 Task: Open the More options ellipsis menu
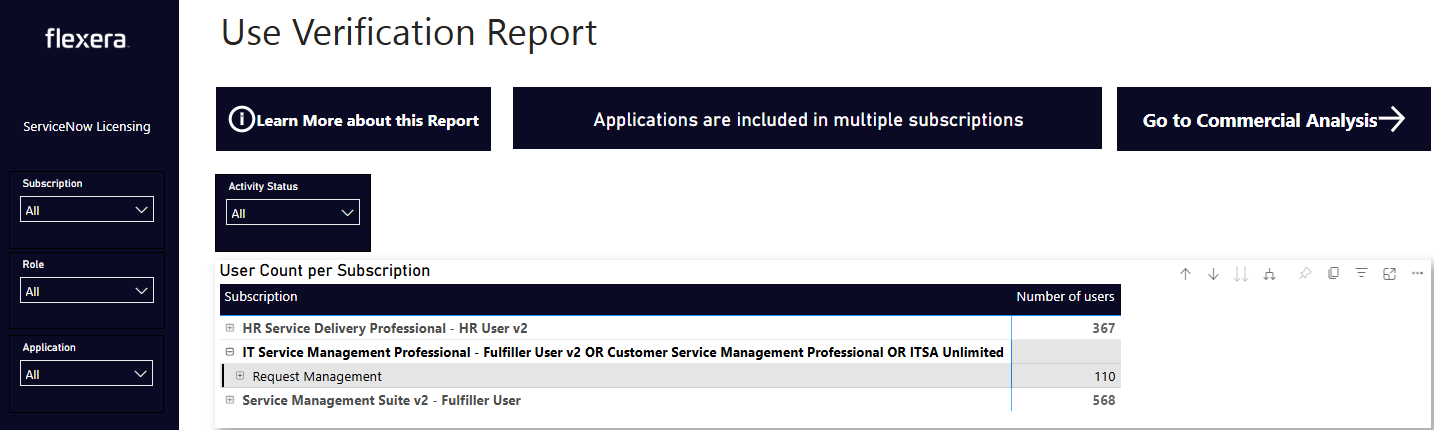(x=1417, y=274)
